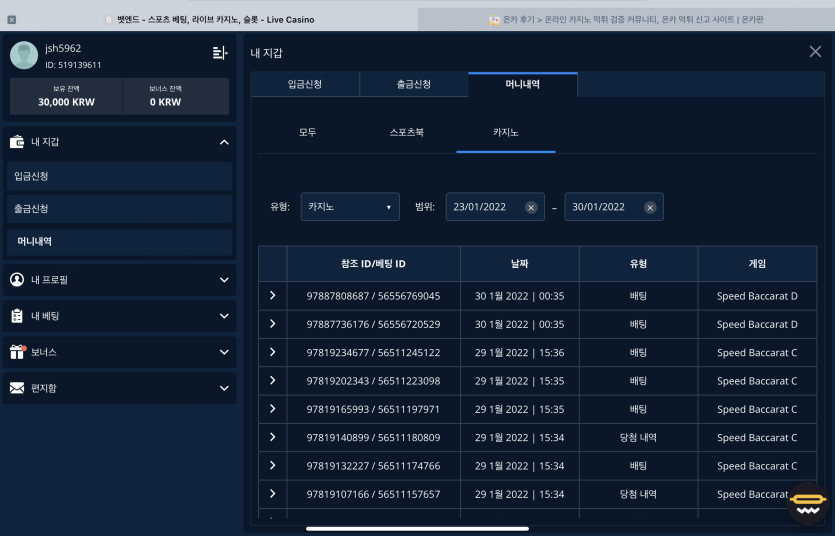Click the 게임 column header

tap(757, 263)
